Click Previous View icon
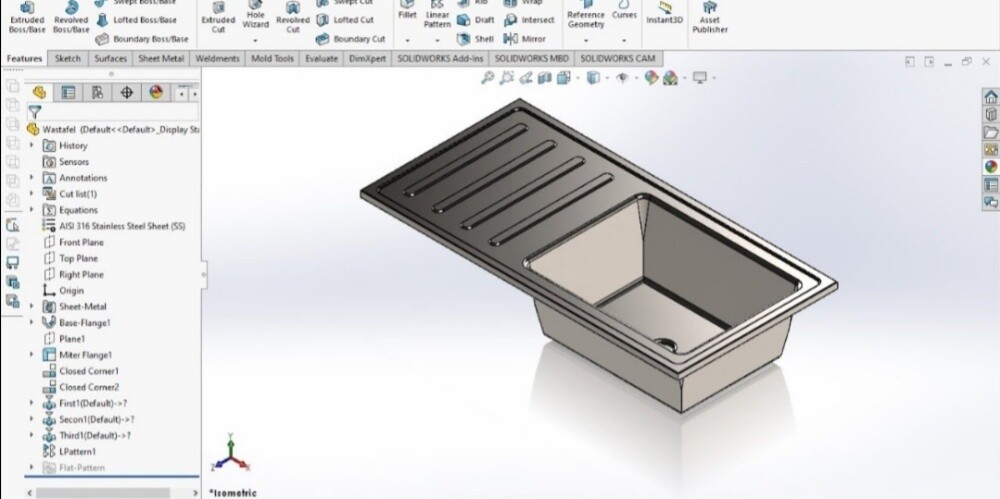 tap(526, 78)
